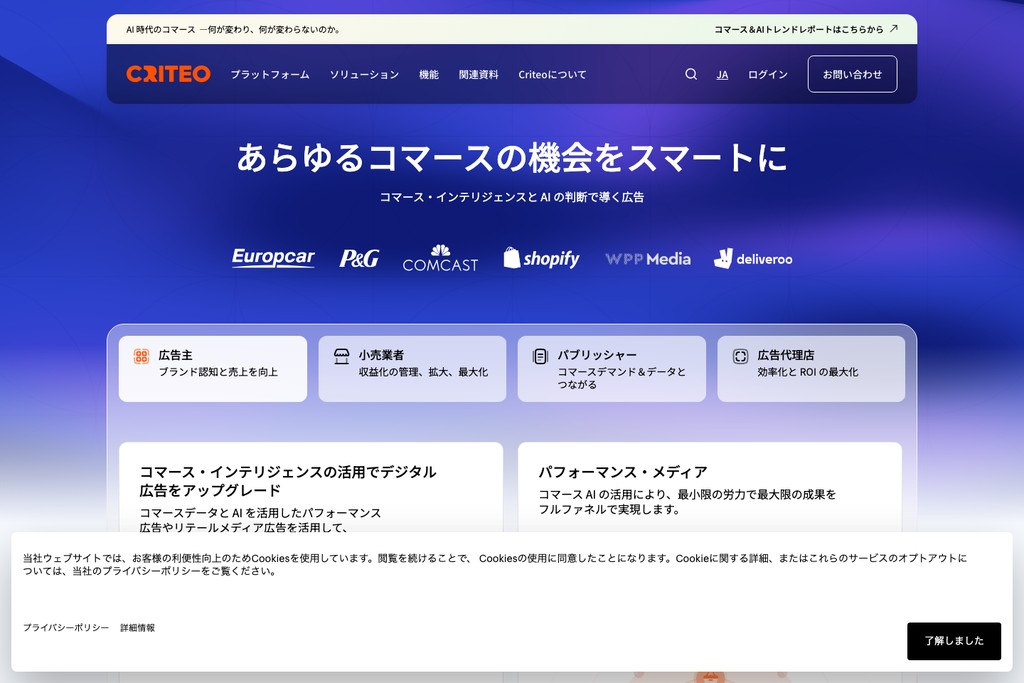The height and width of the screenshot is (683, 1024).
Task: Click the お問い合わせ button
Action: pyautogui.click(x=852, y=74)
